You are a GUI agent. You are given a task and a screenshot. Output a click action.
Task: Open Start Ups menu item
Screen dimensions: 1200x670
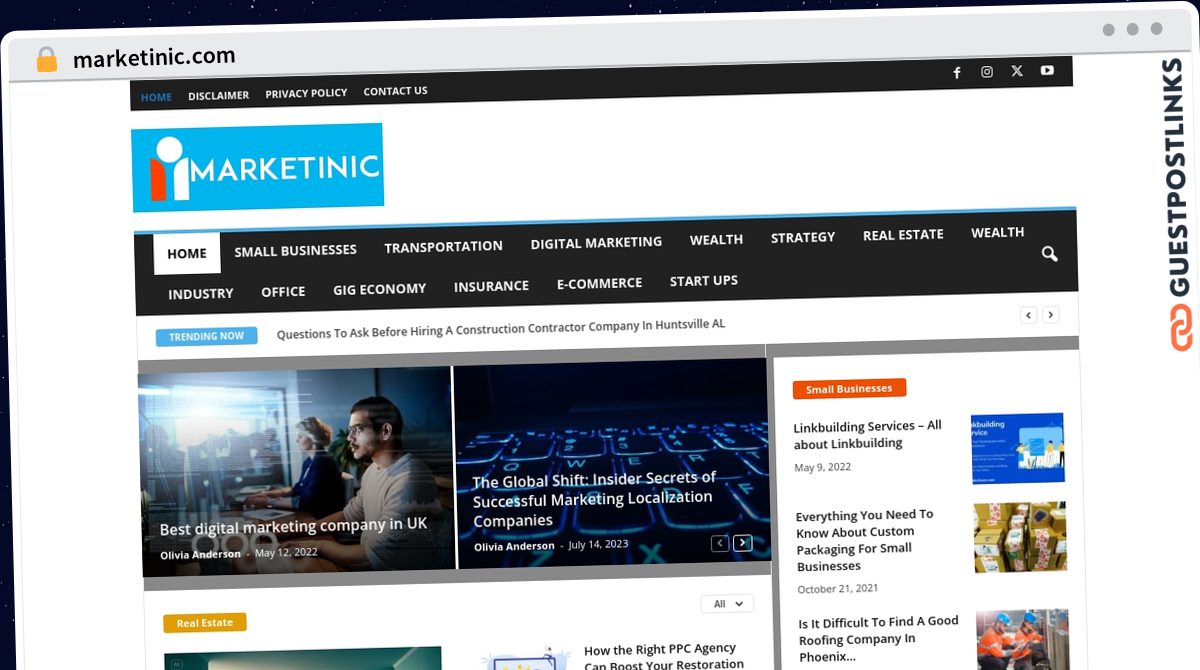point(704,281)
